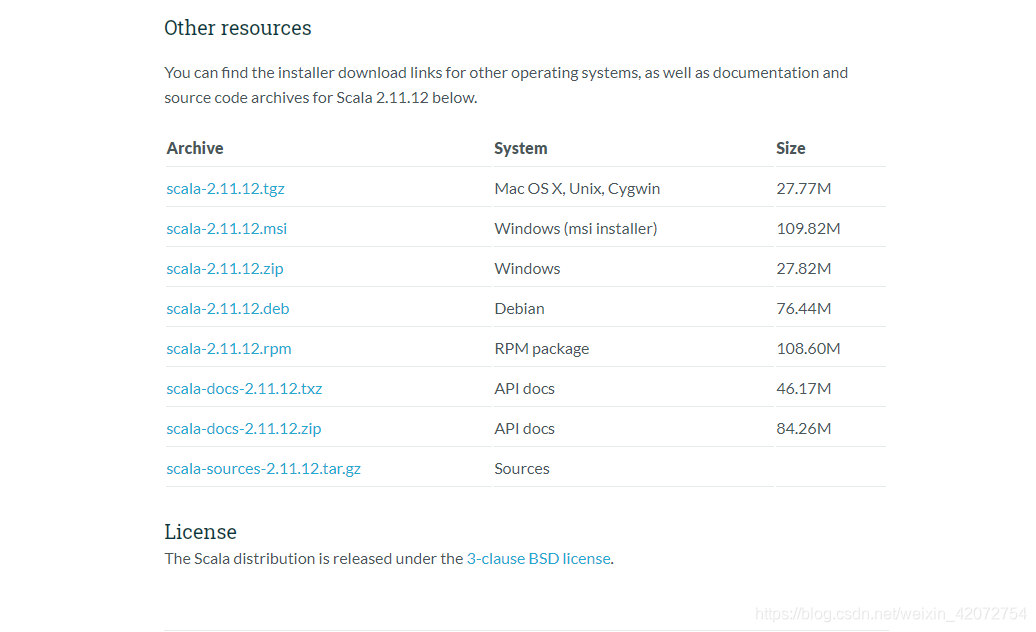Select the 108.60M size value
1036x632 pixels.
pos(808,349)
